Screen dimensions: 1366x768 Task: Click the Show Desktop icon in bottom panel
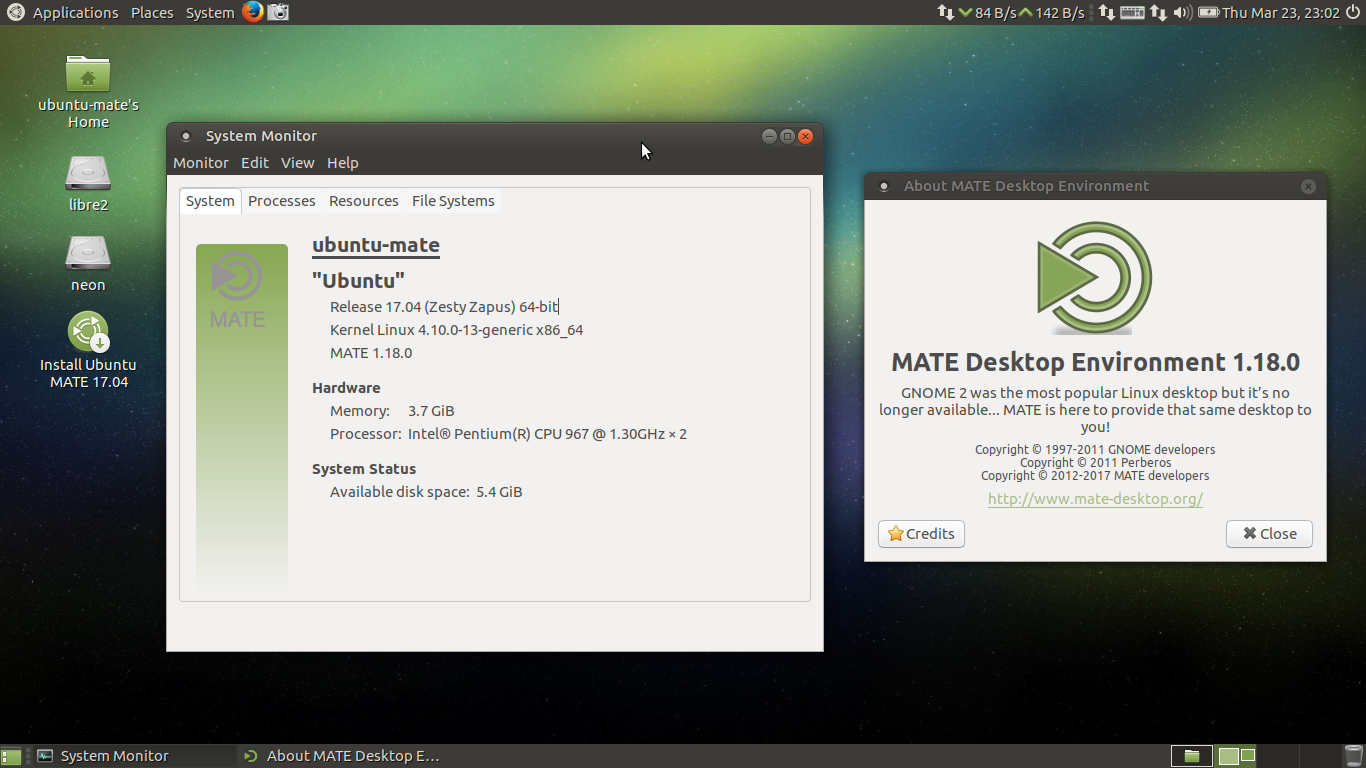[x=11, y=756]
